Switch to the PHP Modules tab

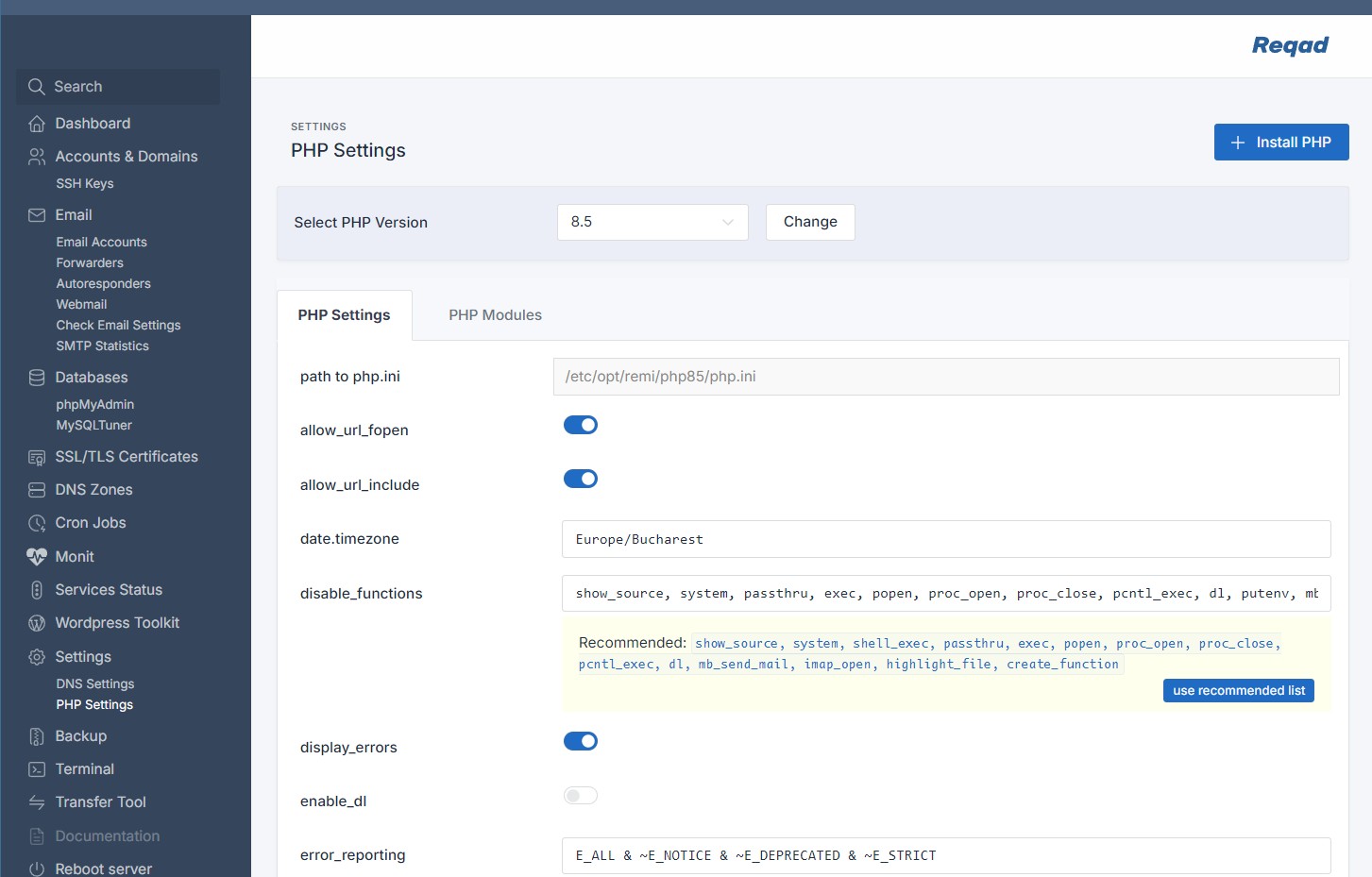pos(495,315)
